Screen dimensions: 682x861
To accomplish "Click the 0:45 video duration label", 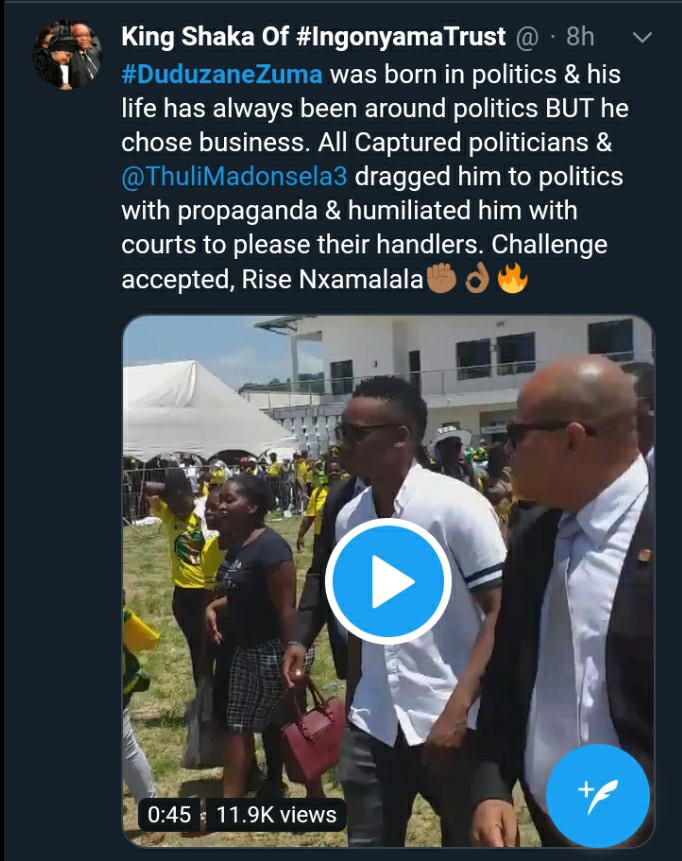I will [169, 814].
